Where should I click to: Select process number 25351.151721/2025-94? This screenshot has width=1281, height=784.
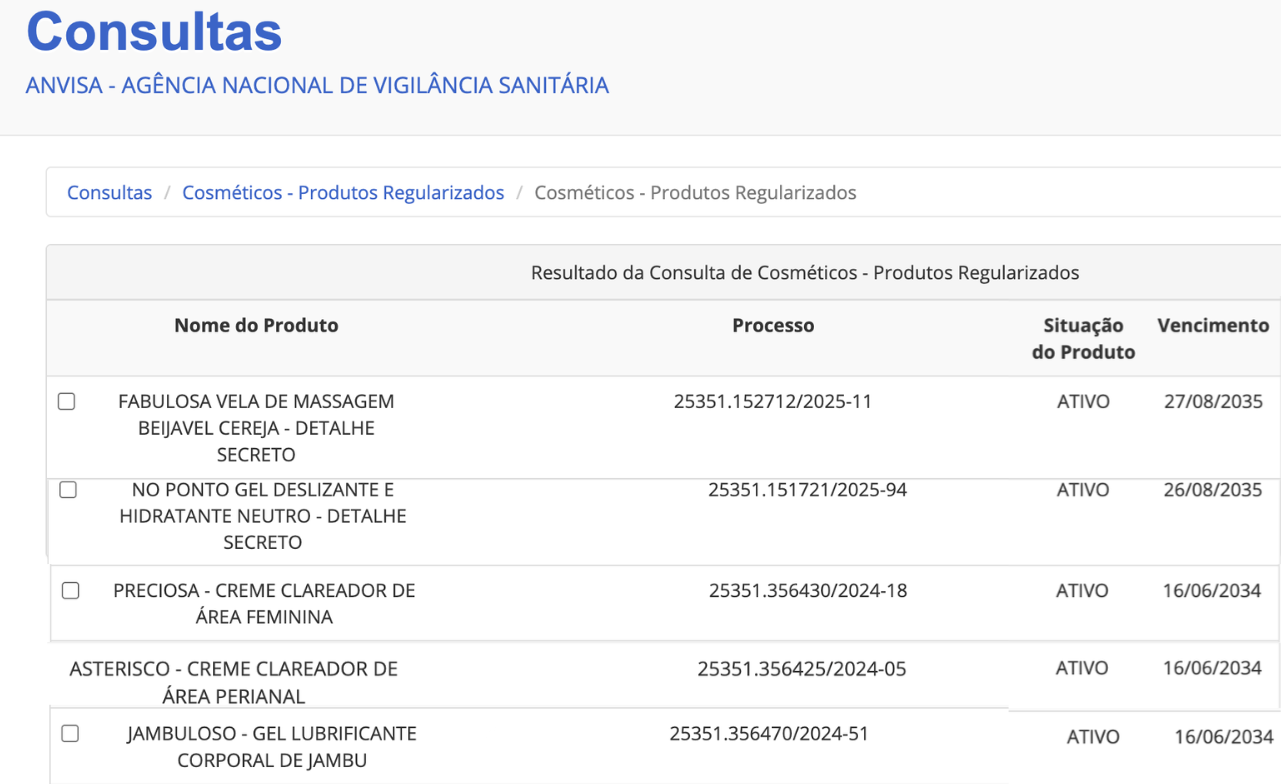(x=808, y=490)
